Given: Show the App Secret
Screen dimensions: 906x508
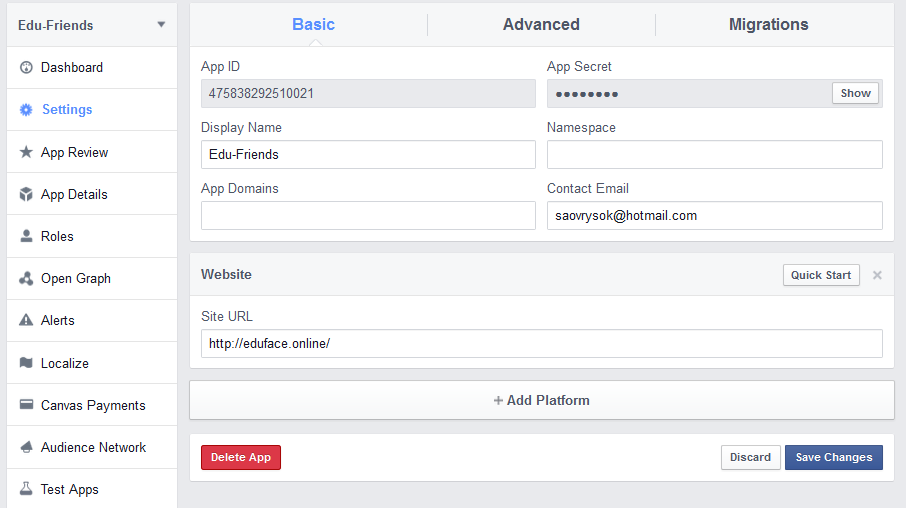Looking at the screenshot, I should click(x=855, y=93).
